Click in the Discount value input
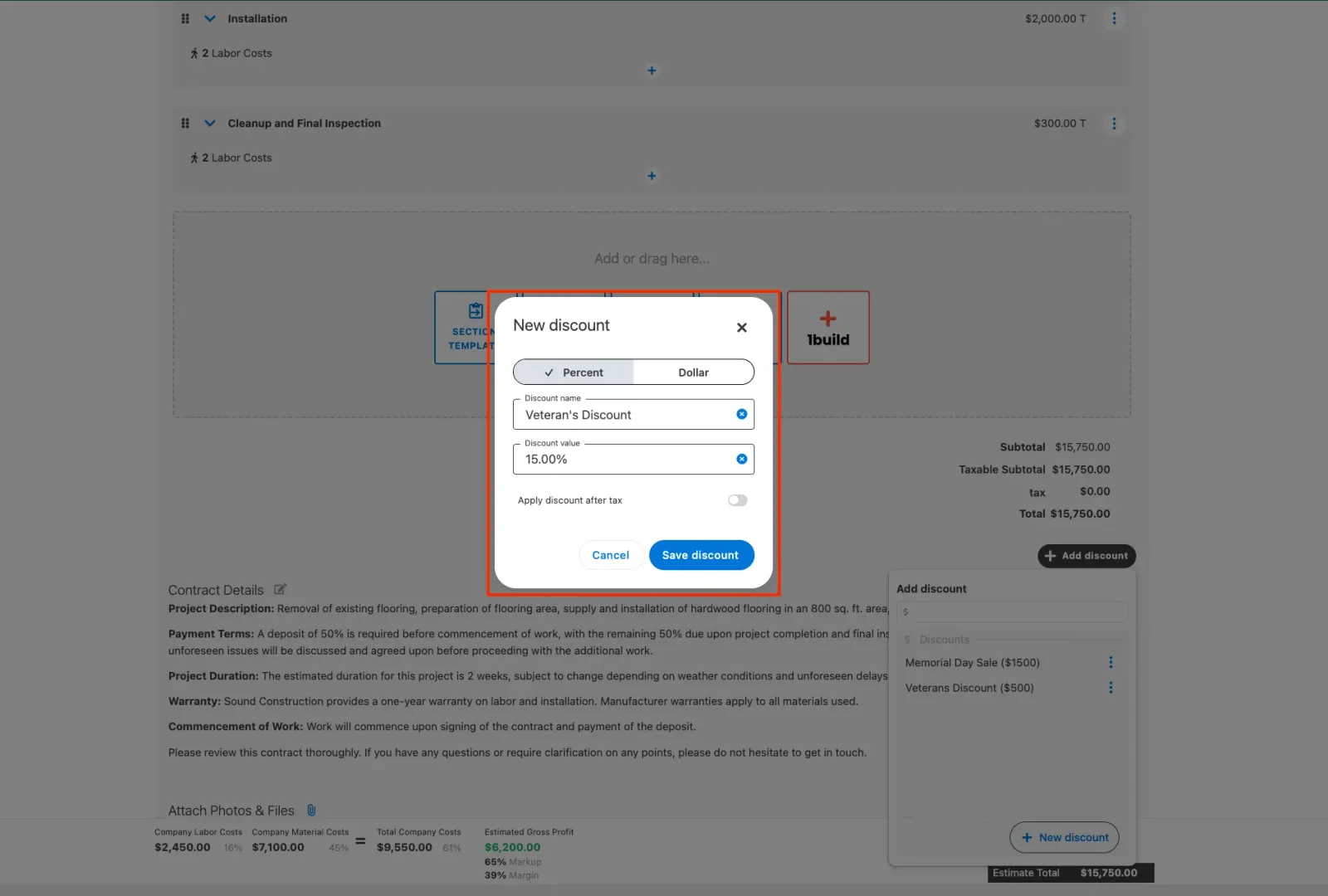 pyautogui.click(x=622, y=460)
